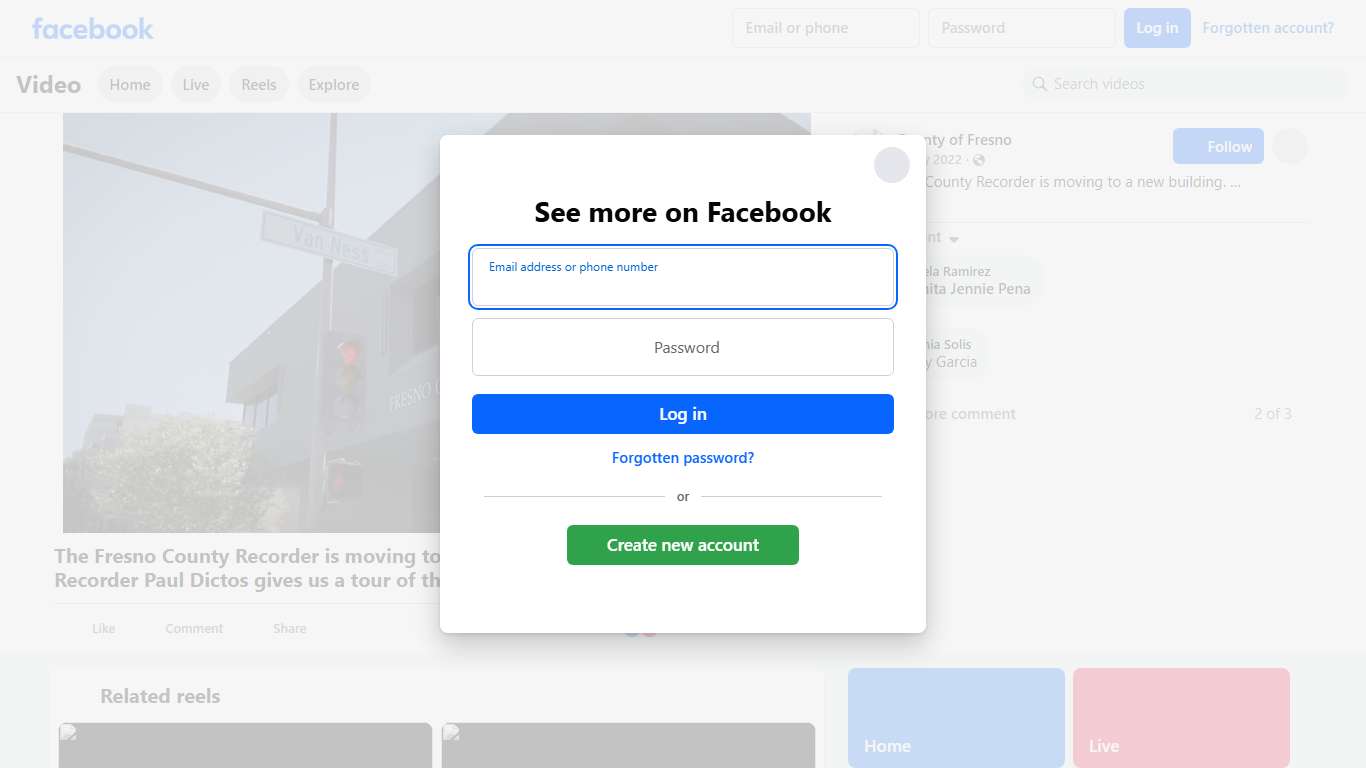Click the Facebook logo in header
The height and width of the screenshot is (768, 1366).
(93, 28)
